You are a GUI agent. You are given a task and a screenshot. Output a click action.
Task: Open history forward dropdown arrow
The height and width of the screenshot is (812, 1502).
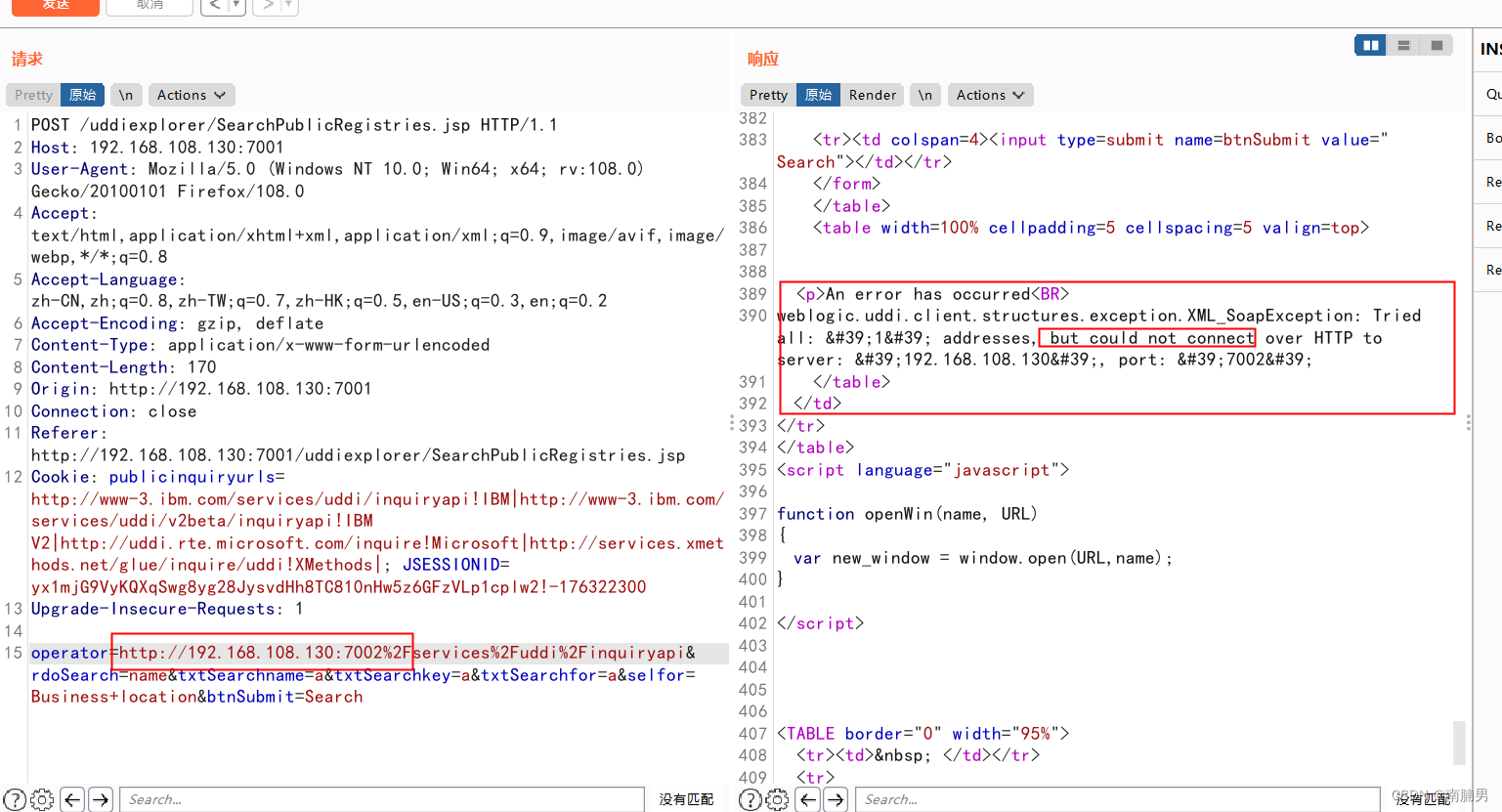pos(288,6)
